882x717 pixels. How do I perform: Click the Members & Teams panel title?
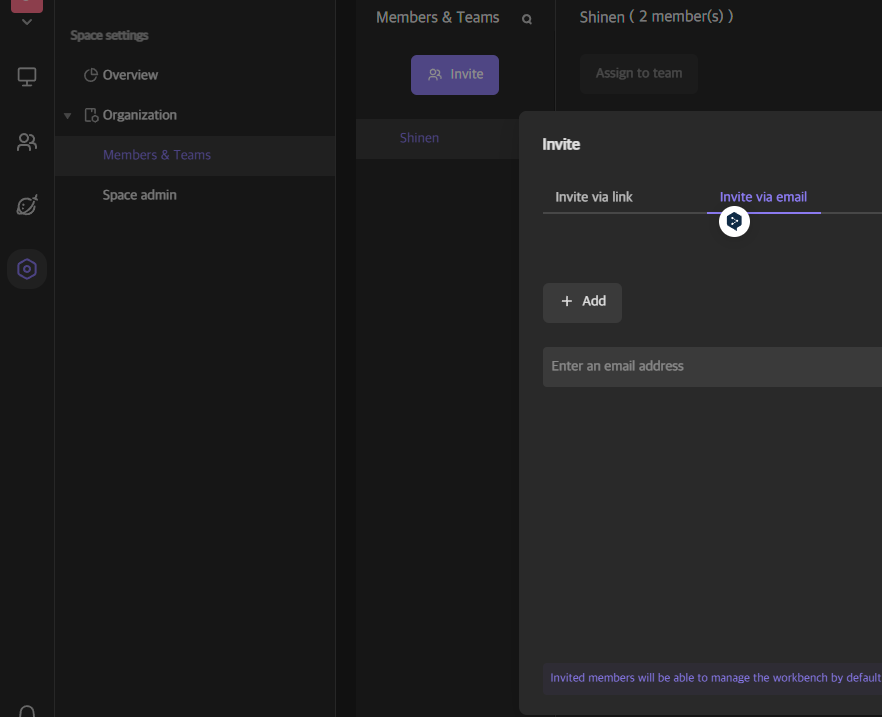coord(437,17)
